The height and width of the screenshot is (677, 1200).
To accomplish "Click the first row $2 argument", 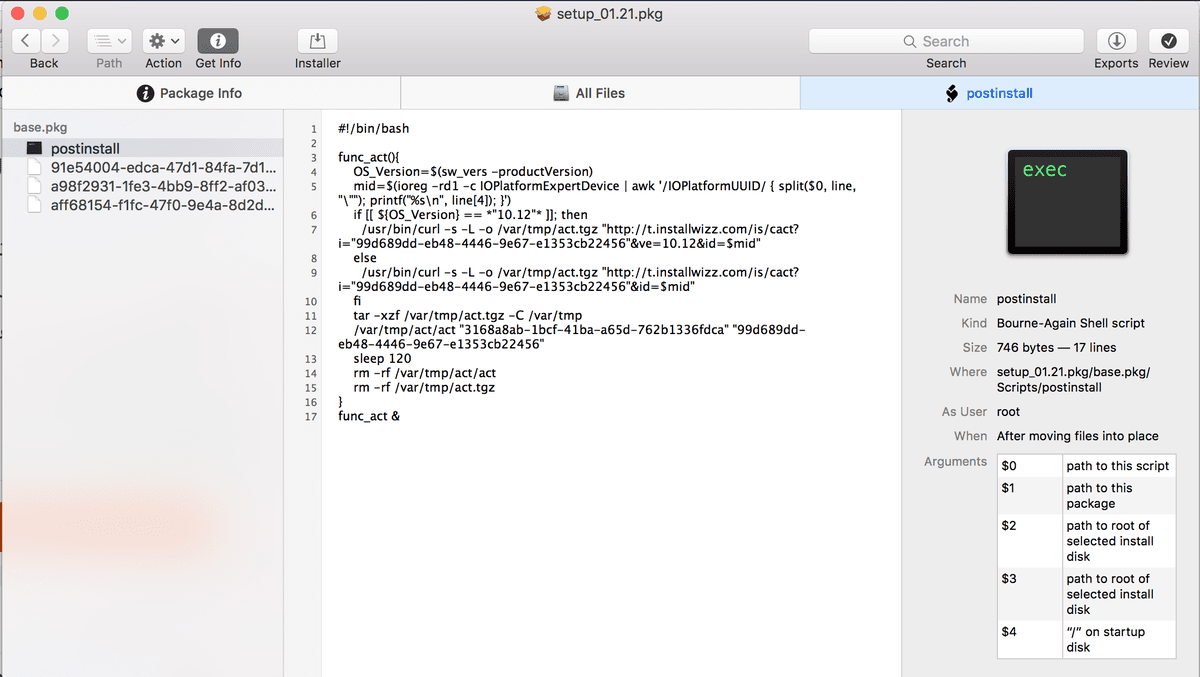I will tap(1086, 541).
